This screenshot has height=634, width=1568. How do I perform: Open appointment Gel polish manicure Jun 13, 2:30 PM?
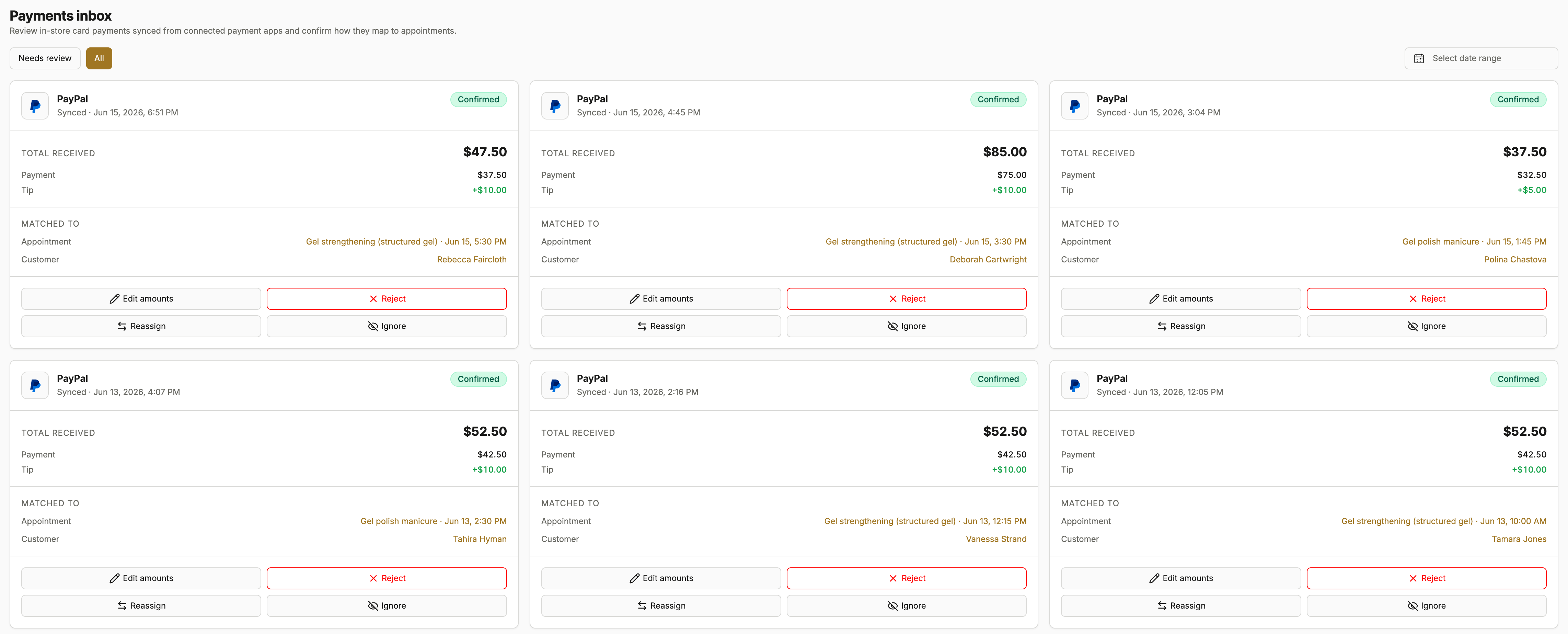(x=434, y=521)
